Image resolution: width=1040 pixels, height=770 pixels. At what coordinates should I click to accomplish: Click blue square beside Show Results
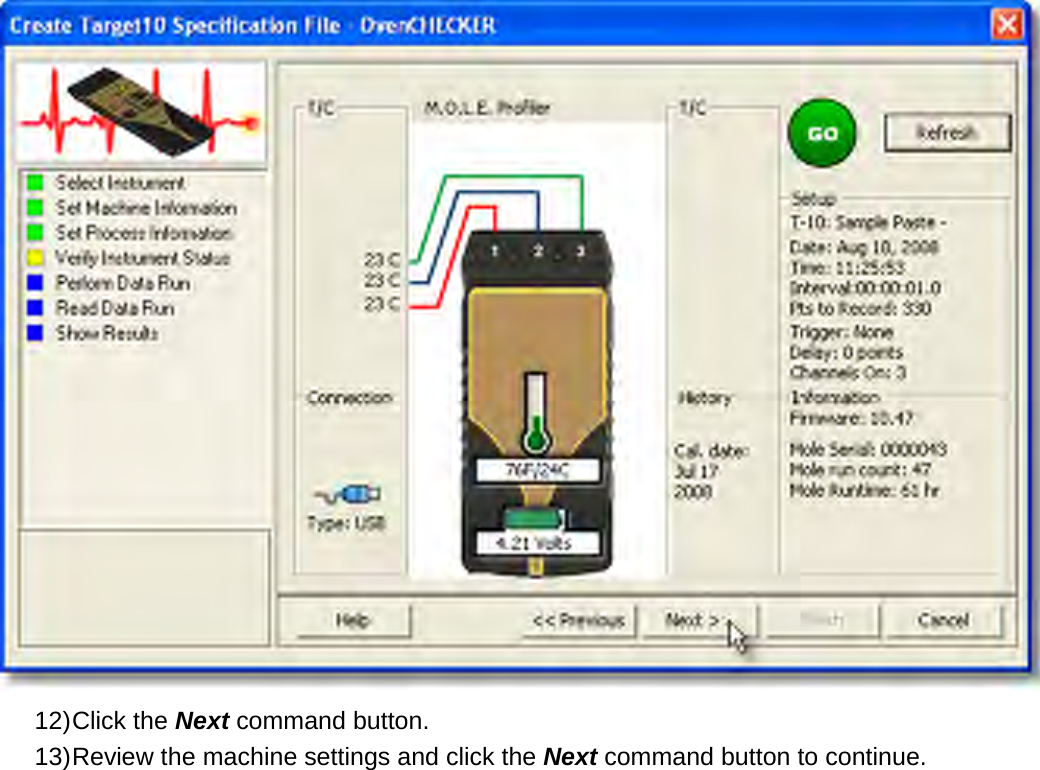point(35,332)
